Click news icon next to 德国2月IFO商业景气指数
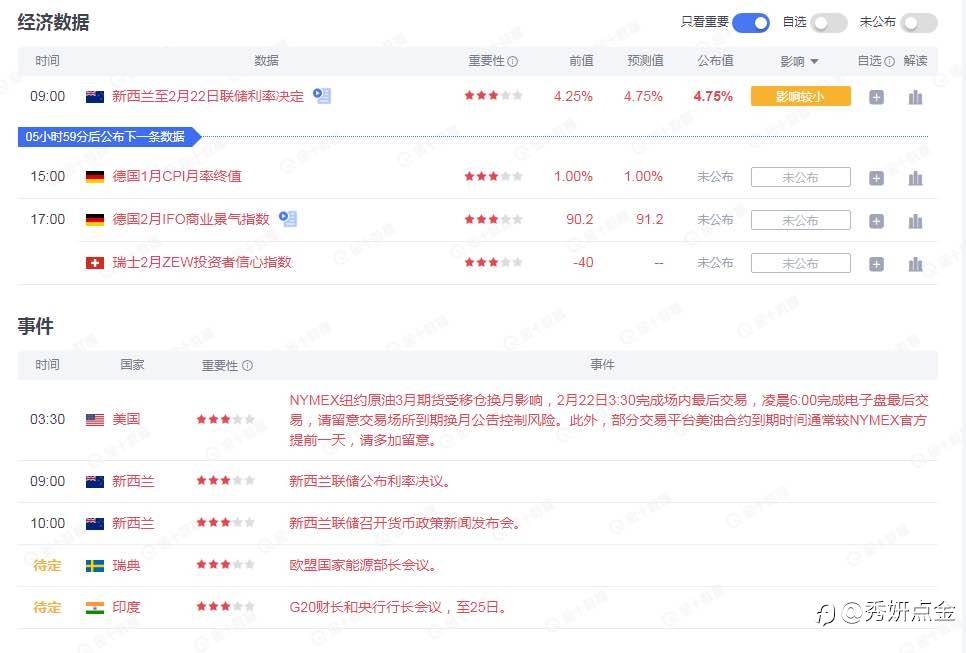 click(288, 219)
